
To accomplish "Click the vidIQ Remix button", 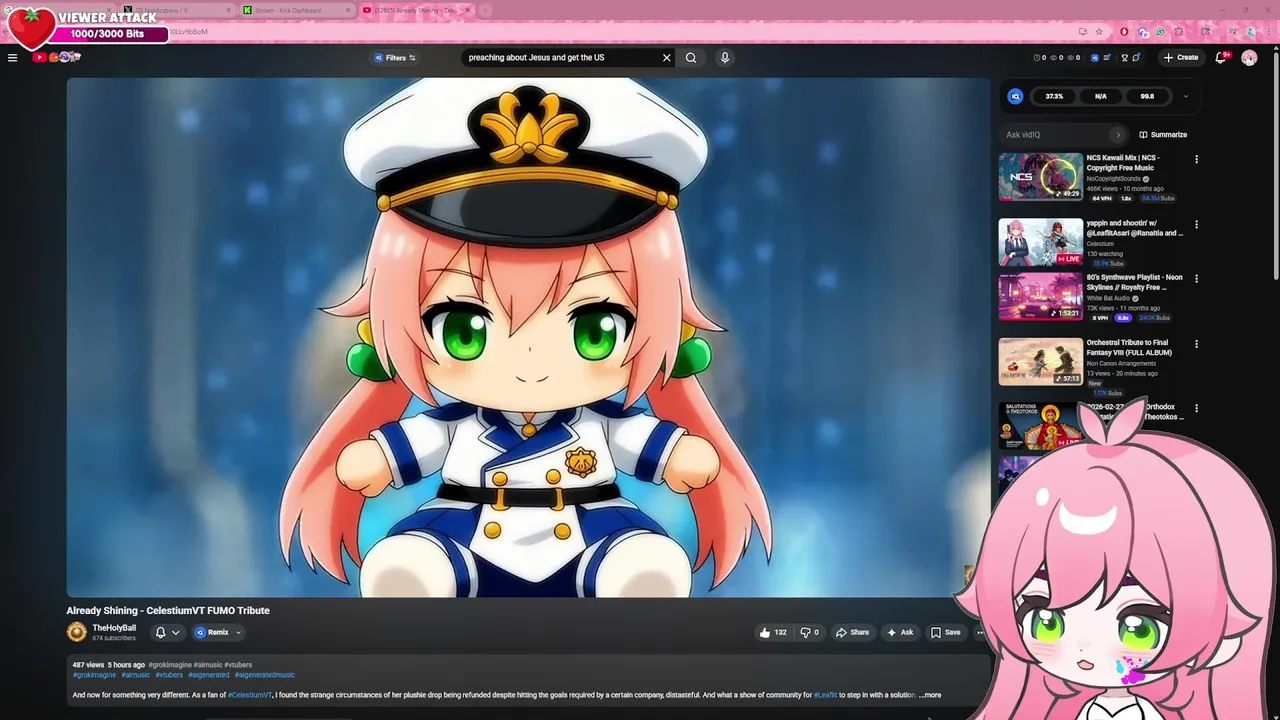I will (212, 632).
